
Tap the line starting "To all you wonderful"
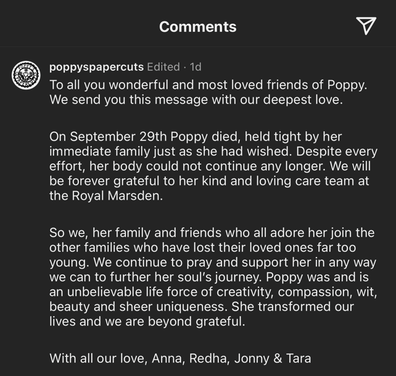208,85
